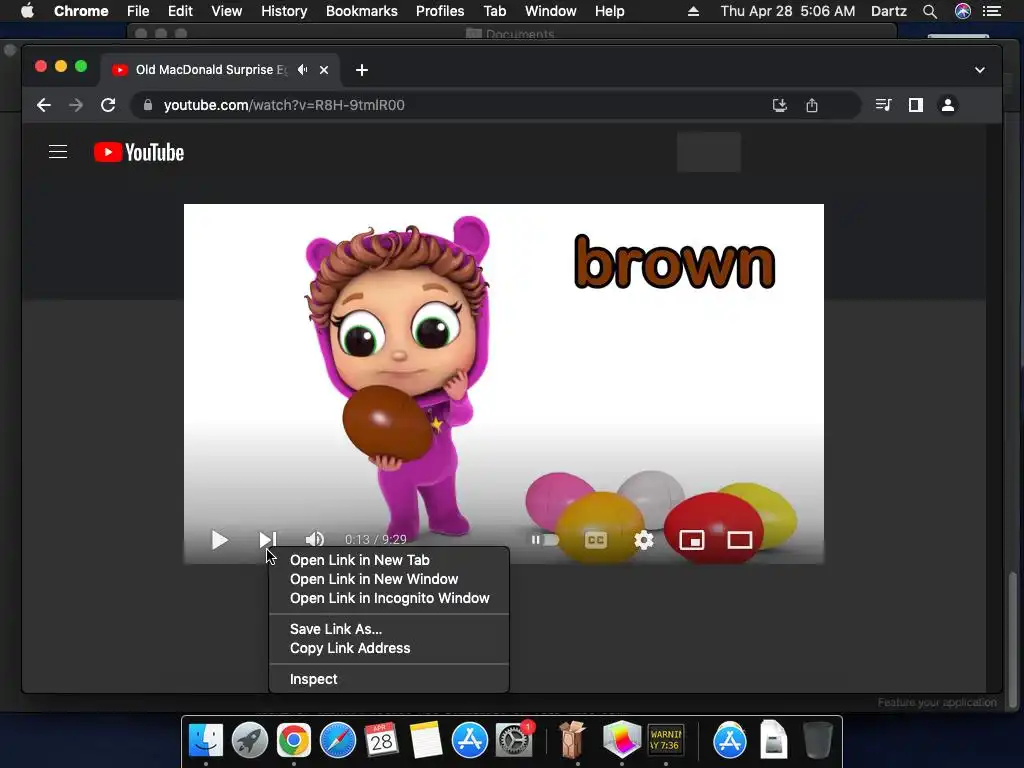Mute the video volume speaker icon
This screenshot has width=1024, height=768.
315,539
